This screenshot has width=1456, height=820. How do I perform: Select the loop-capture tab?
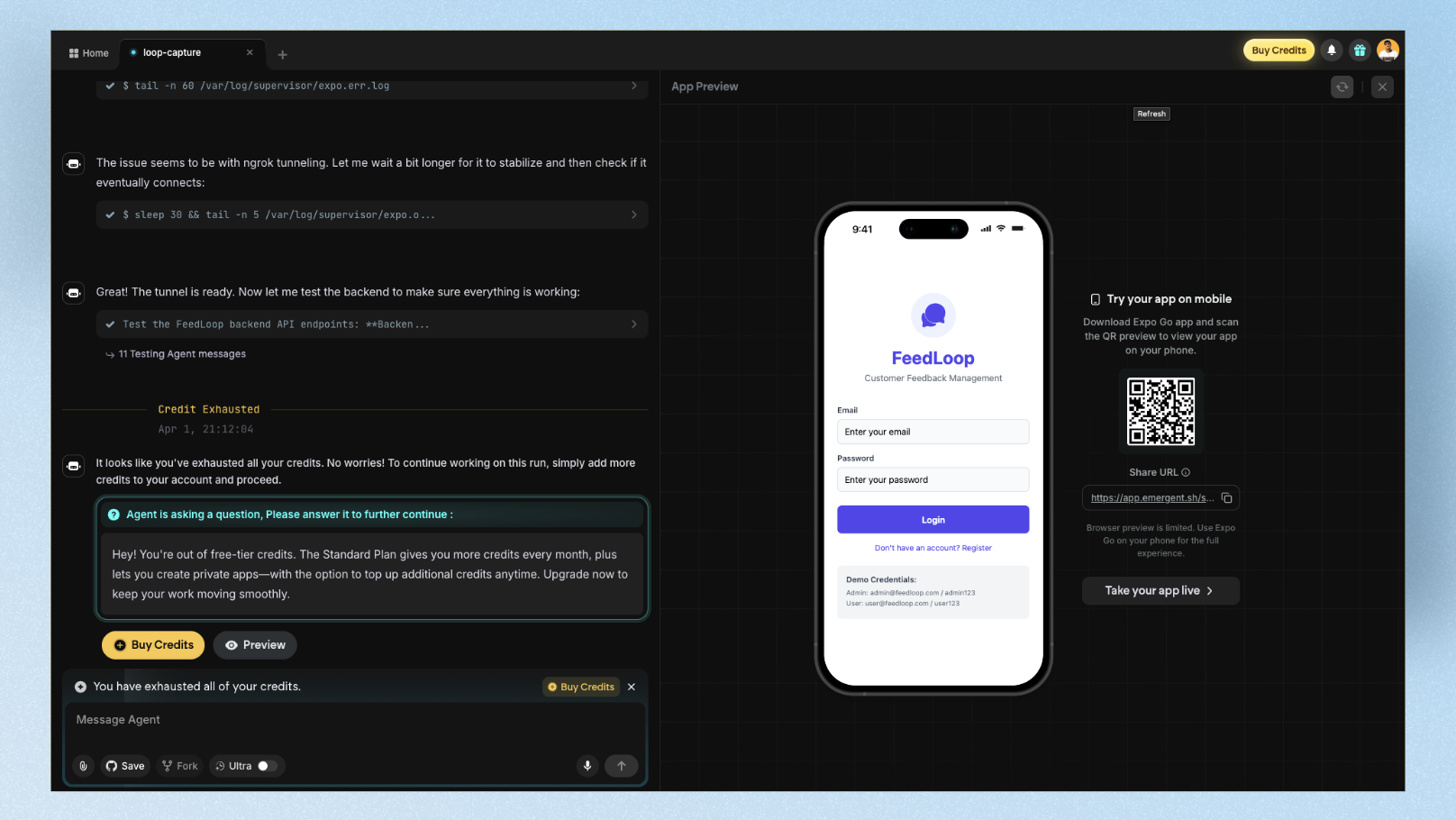coord(176,52)
